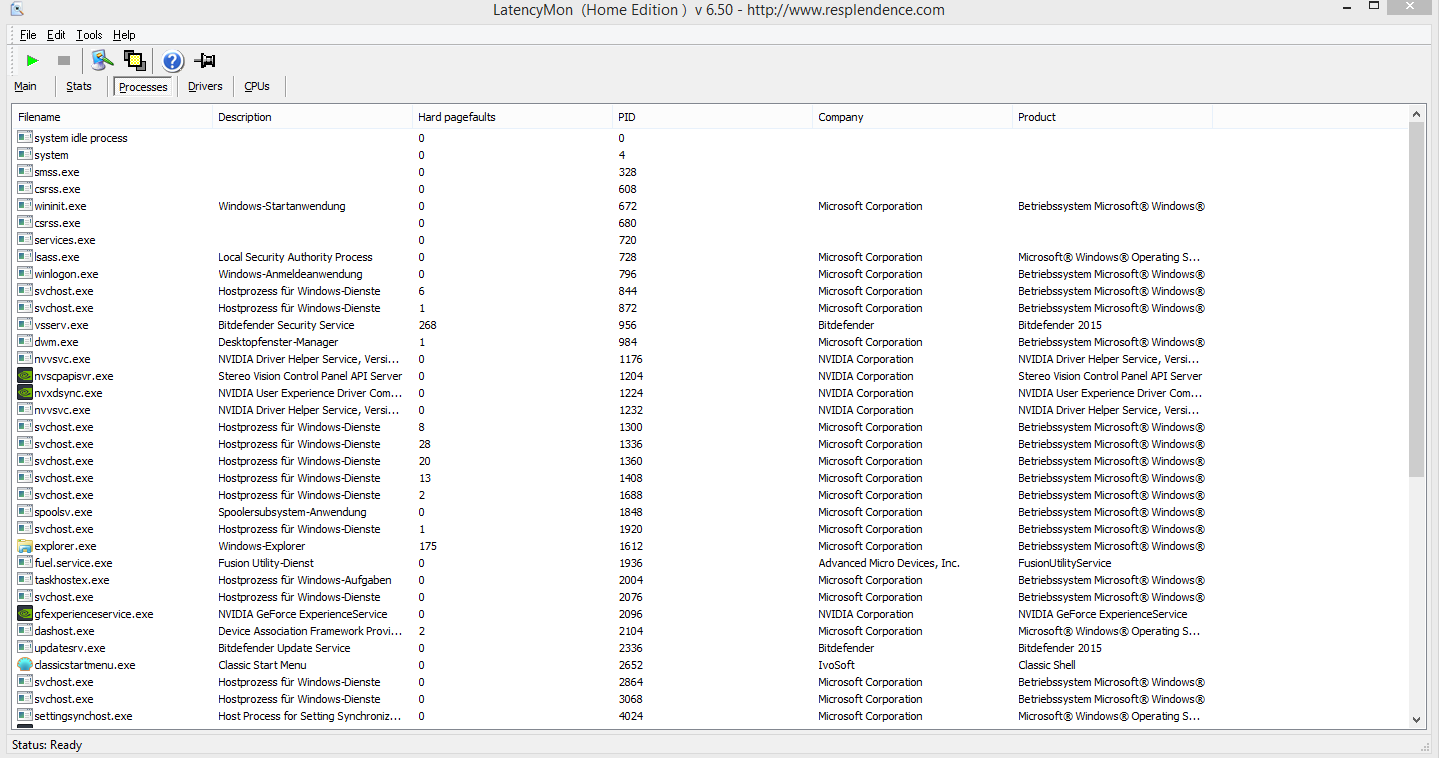1439x758 pixels.
Task: Click process icon beside dwm.exe
Action: (25, 342)
